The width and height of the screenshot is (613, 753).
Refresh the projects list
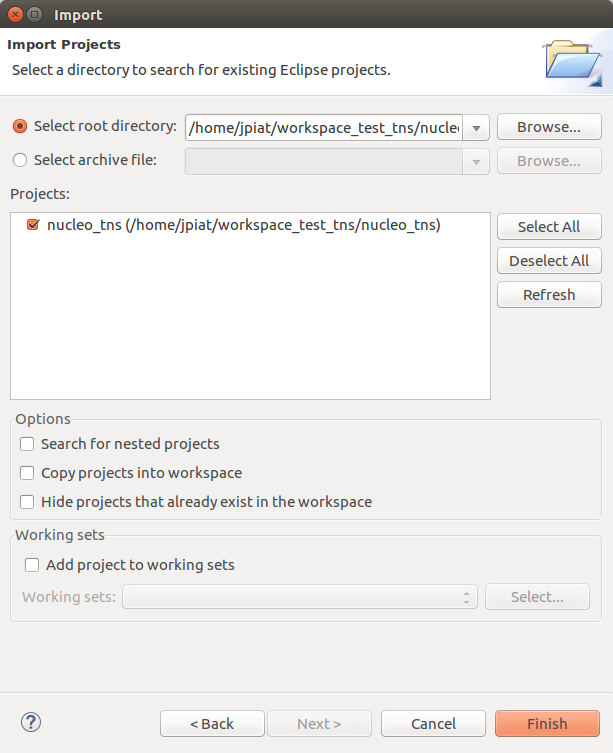click(549, 295)
